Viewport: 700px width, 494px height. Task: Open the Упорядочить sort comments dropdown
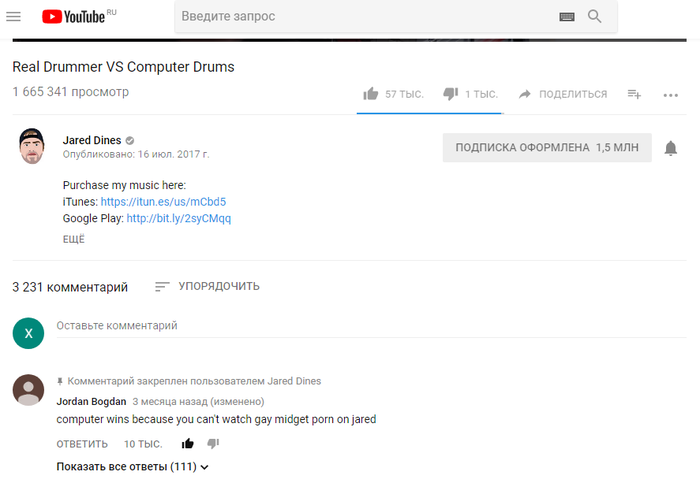pyautogui.click(x=207, y=287)
